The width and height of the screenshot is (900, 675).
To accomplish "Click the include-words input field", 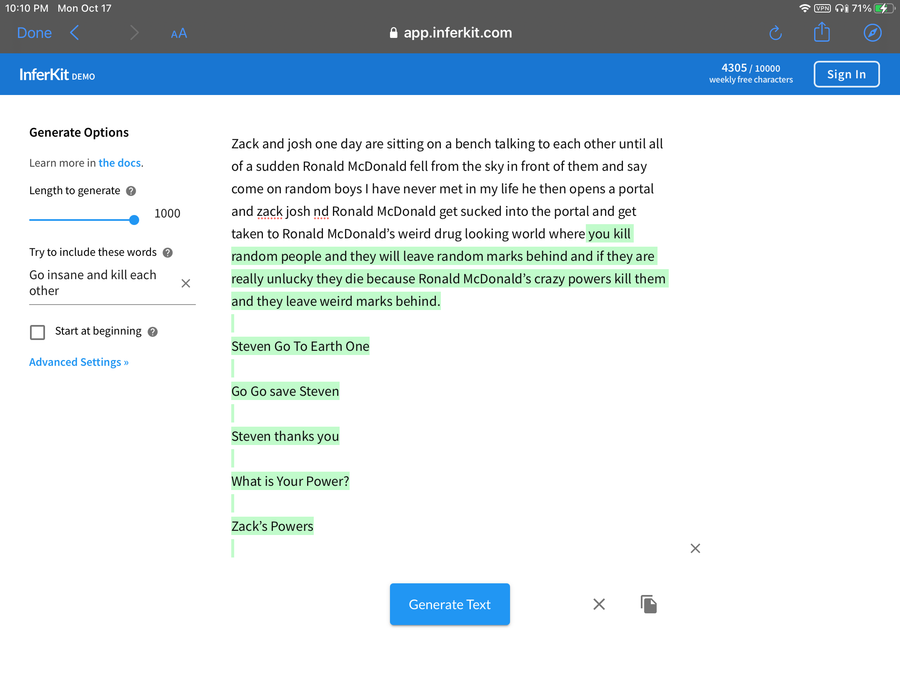I will pos(102,283).
